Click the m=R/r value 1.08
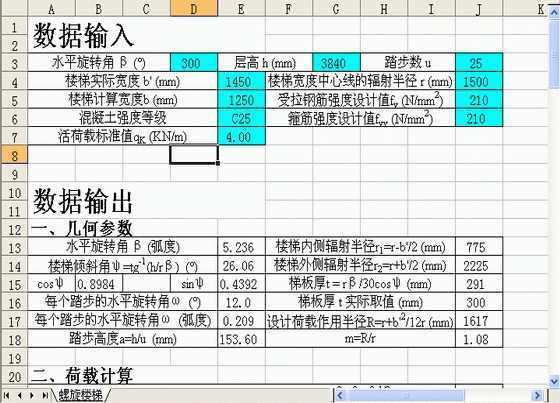The image size is (560, 403). click(x=479, y=339)
